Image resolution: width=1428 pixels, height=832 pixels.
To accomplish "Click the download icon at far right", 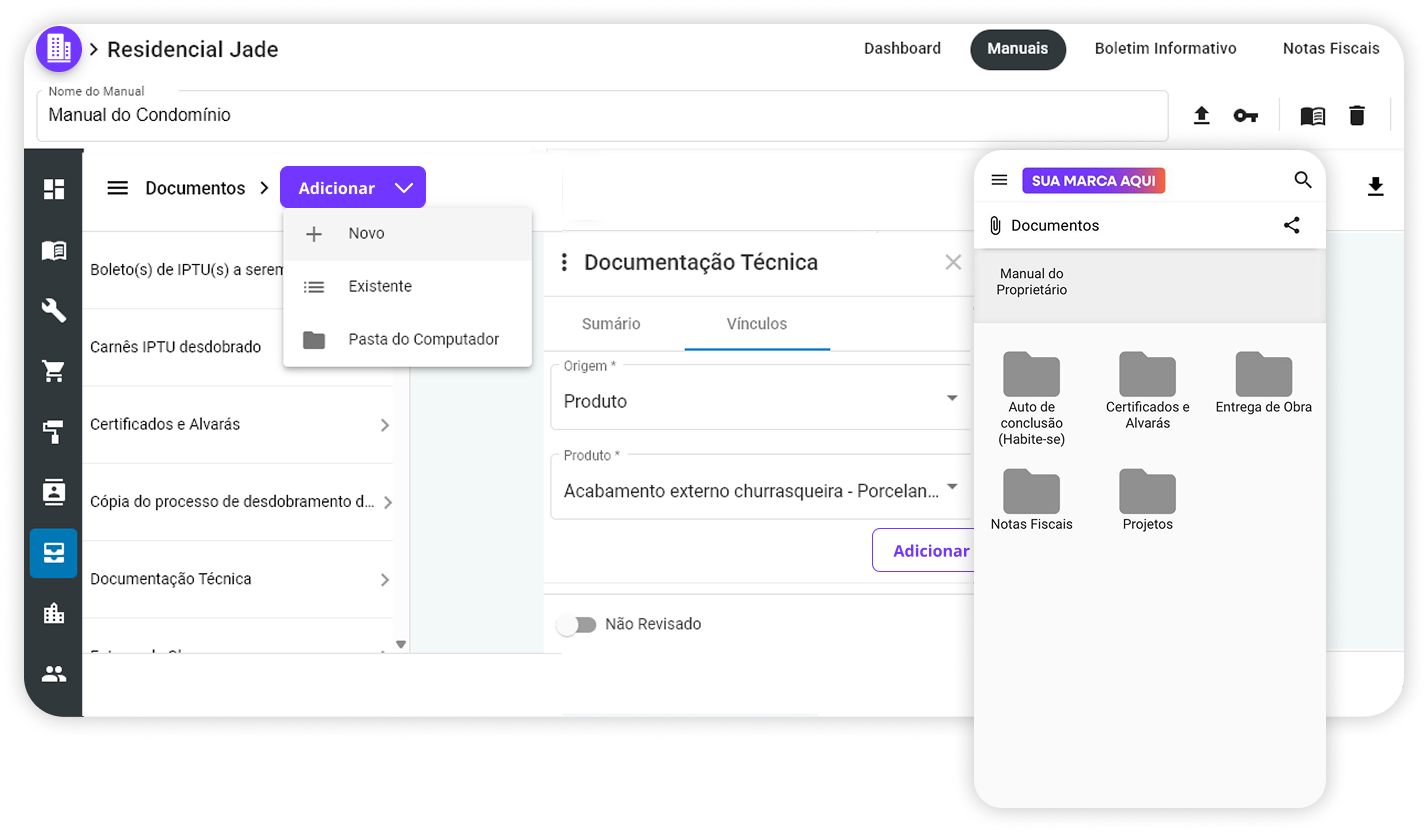I will 1375,187.
